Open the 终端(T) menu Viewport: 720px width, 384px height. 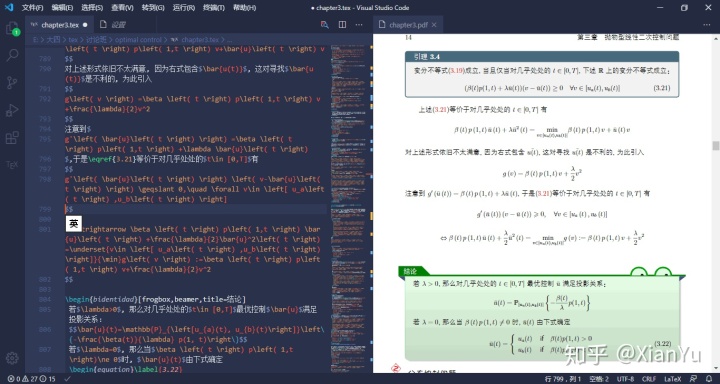[214, 8]
